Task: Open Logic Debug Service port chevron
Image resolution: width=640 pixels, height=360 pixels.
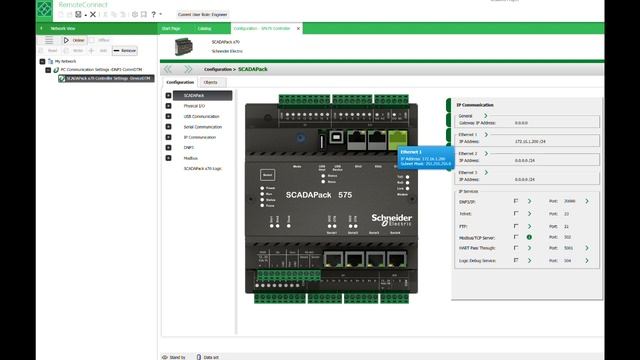Action: point(587,260)
